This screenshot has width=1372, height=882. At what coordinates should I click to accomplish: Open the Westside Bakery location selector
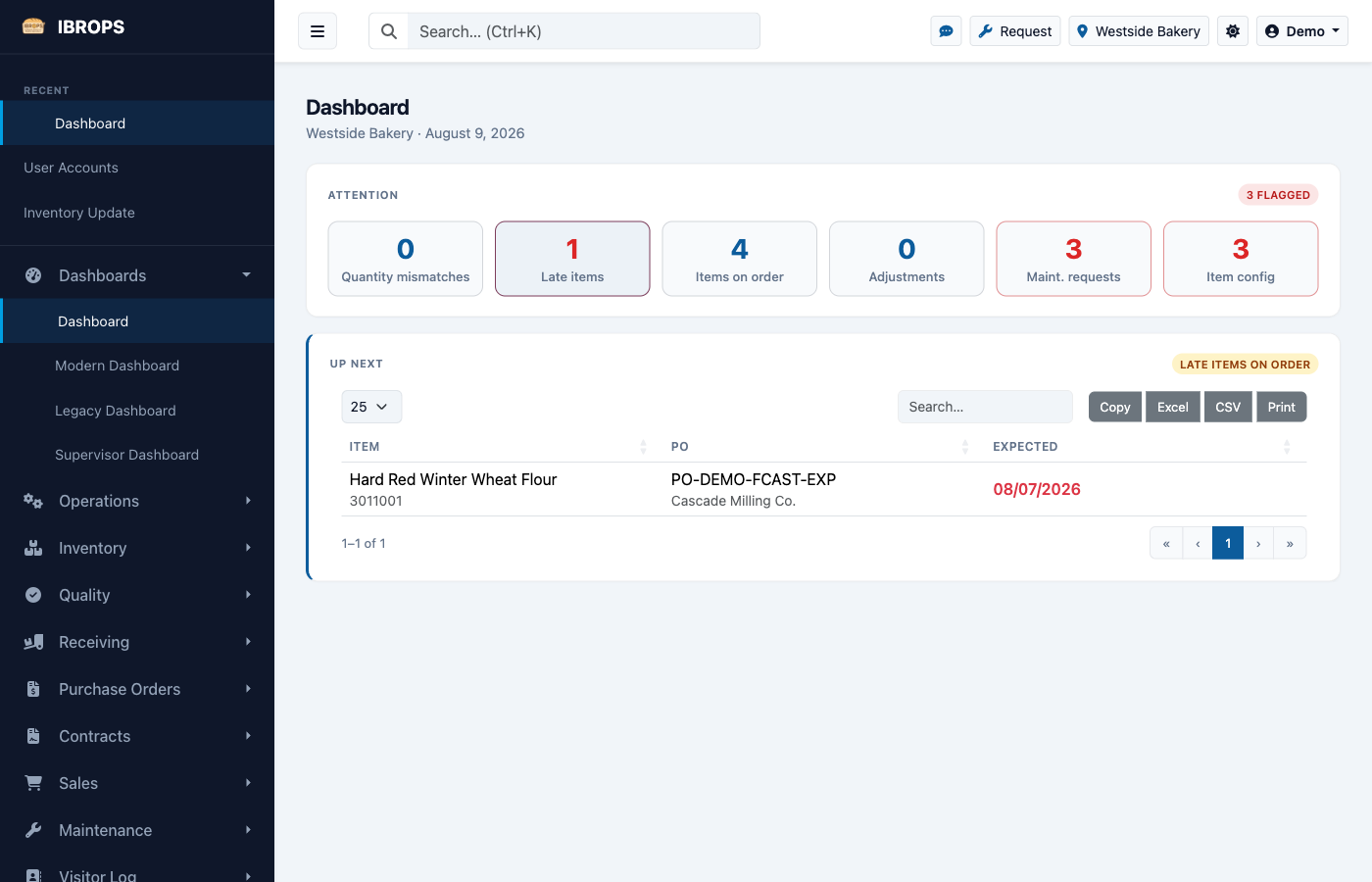1139,31
